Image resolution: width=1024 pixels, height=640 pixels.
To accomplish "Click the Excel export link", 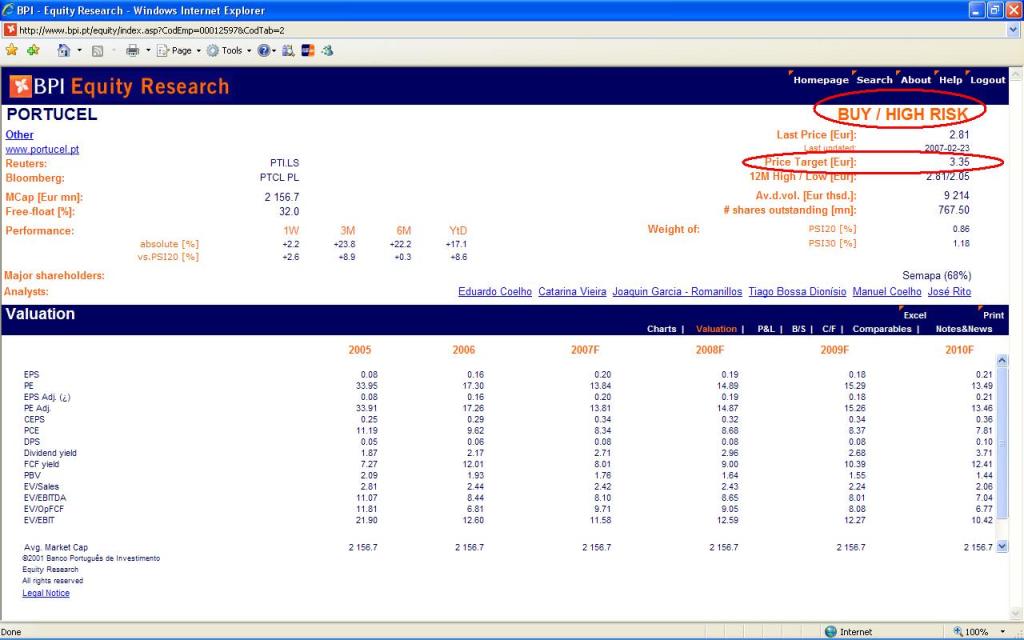I will pos(914,315).
